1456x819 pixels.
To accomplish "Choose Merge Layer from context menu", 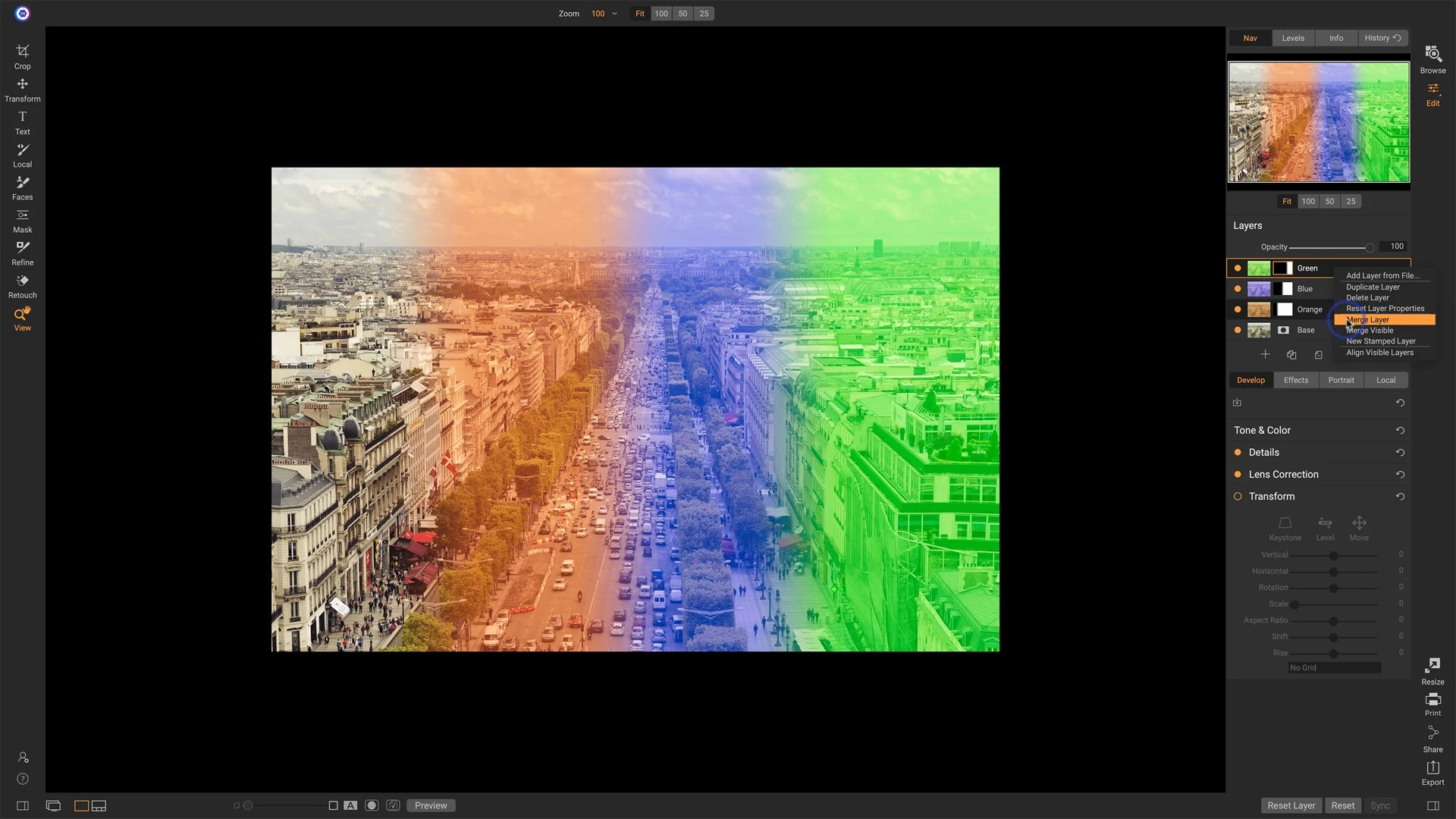I will pyautogui.click(x=1385, y=319).
